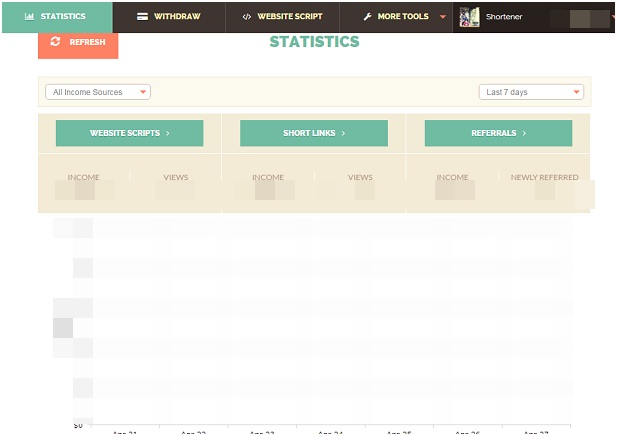Click the Withdraw card icon
The image size is (617, 436).
(x=143, y=17)
